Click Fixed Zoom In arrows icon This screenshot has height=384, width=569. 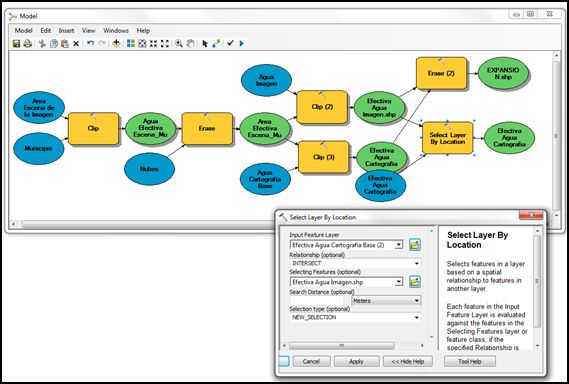click(x=153, y=44)
